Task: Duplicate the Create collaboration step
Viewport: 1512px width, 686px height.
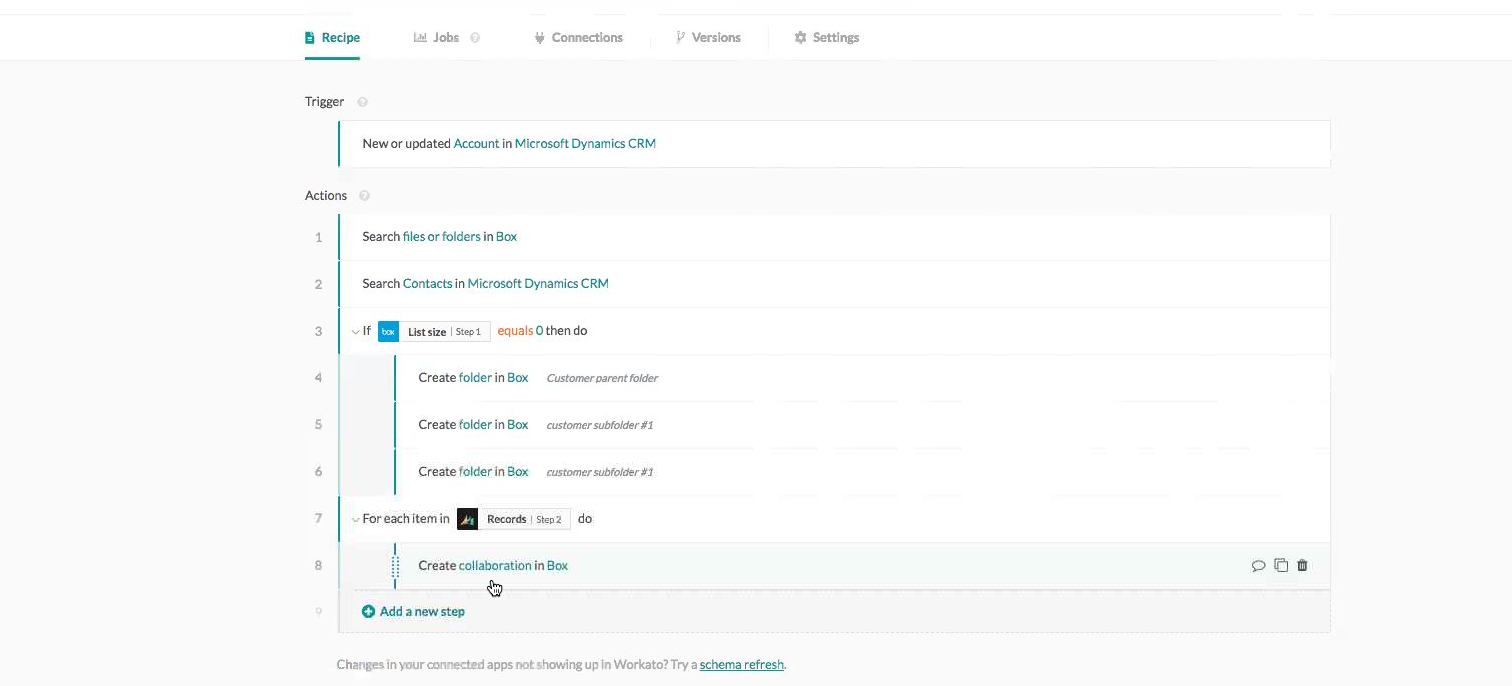Action: point(1281,566)
